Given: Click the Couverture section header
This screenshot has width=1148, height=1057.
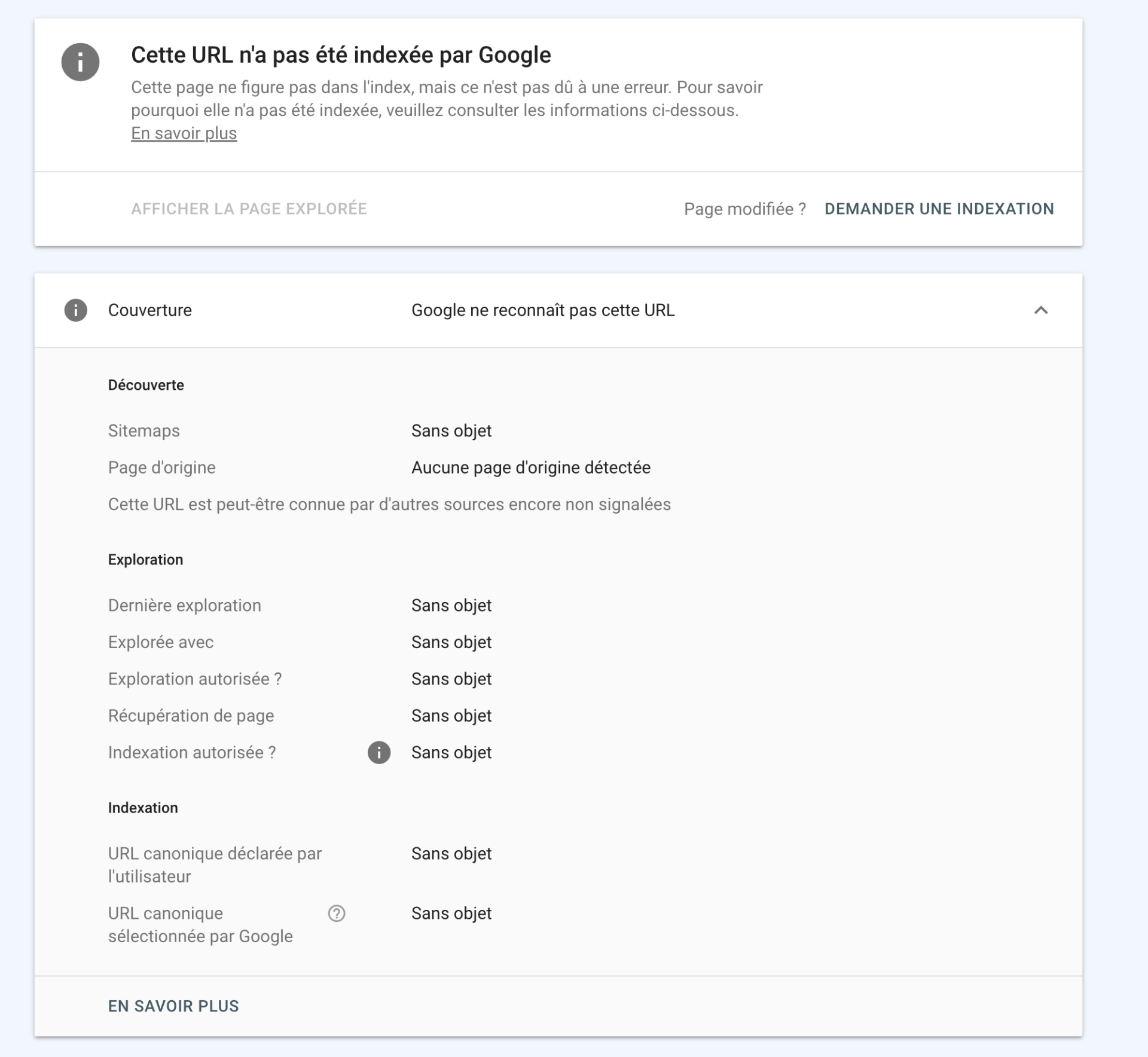Looking at the screenshot, I should (x=149, y=310).
